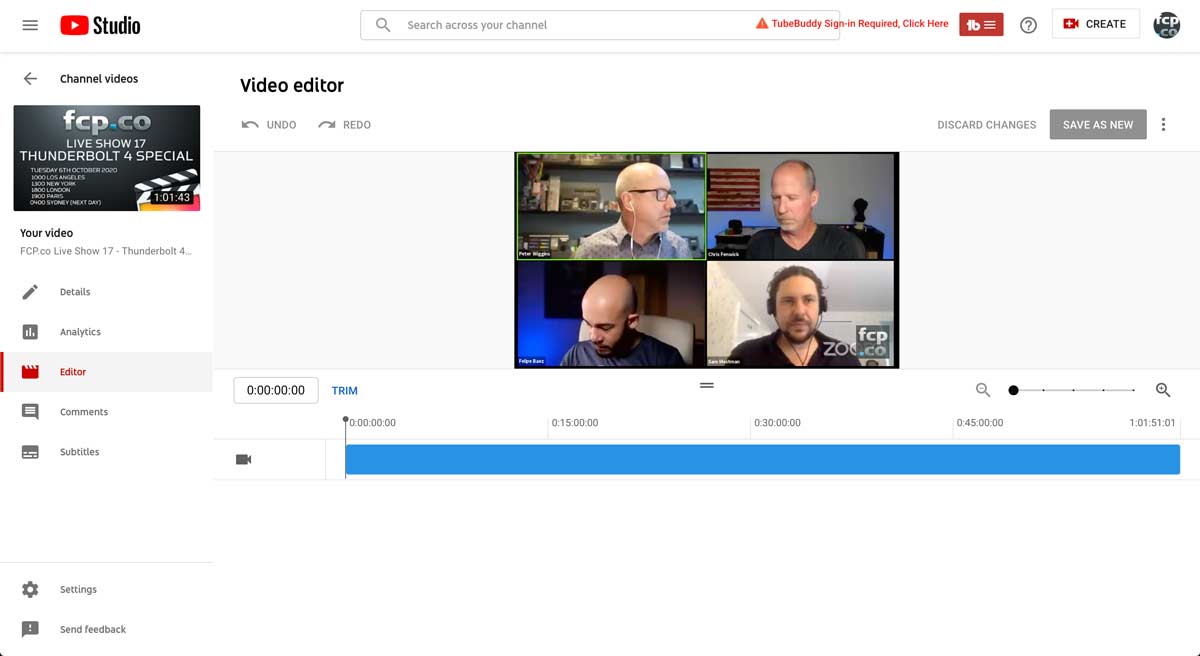Screen dimensions: 1200x656
Task: Click TubeBuddy Sign-in Required link
Action: (852, 24)
